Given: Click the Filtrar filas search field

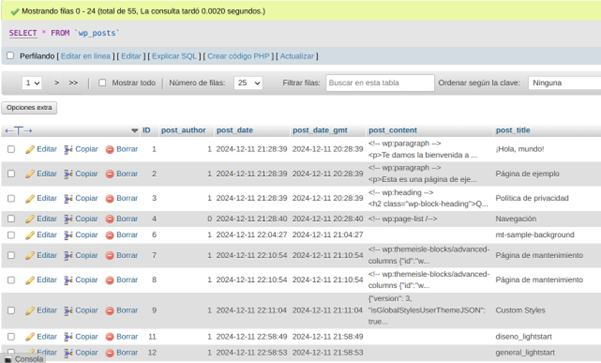Looking at the screenshot, I should [380, 83].
